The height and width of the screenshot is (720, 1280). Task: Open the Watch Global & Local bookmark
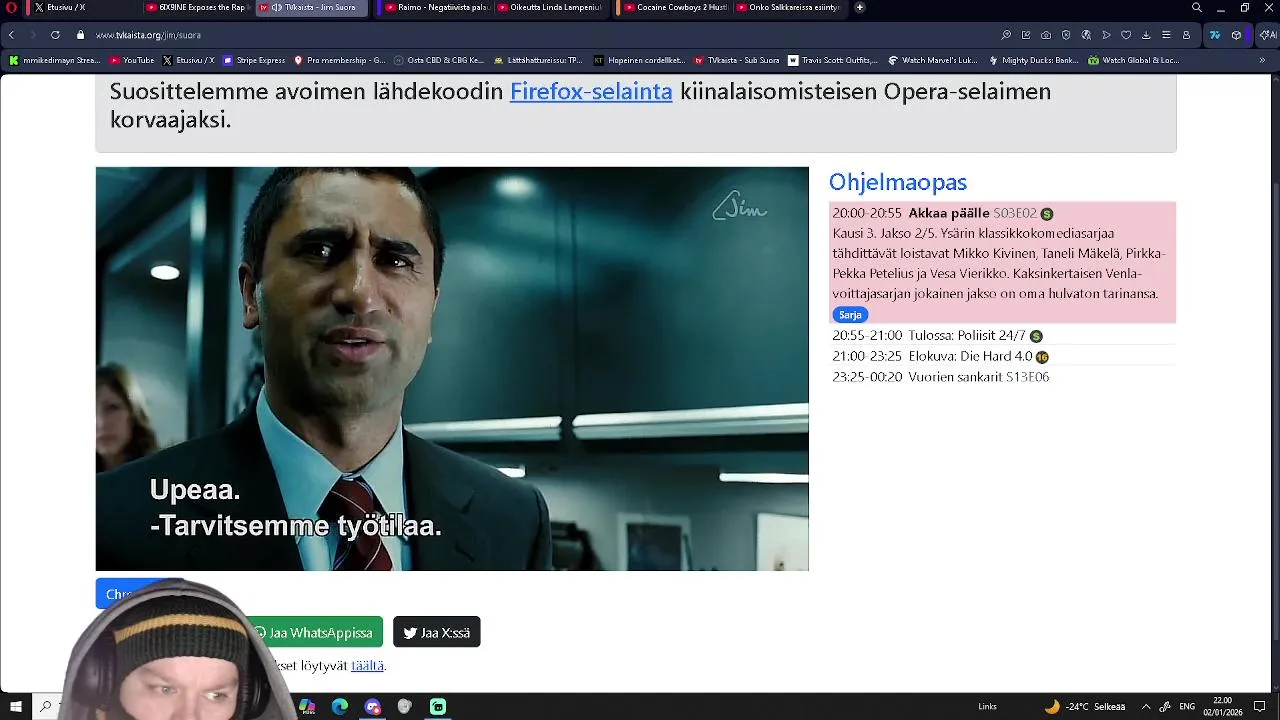pyautogui.click(x=1134, y=60)
